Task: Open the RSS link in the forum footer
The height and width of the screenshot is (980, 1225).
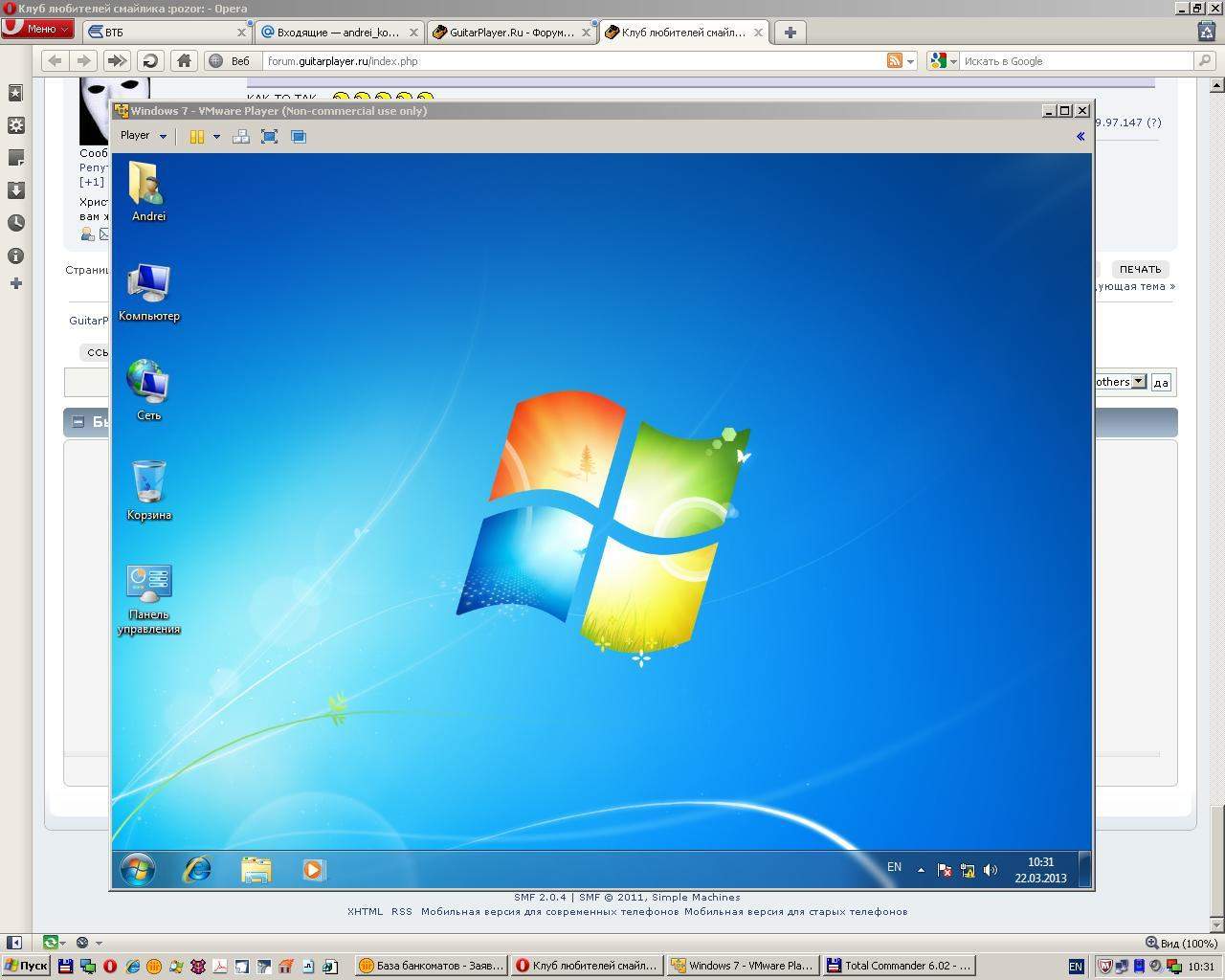Action: coord(402,911)
